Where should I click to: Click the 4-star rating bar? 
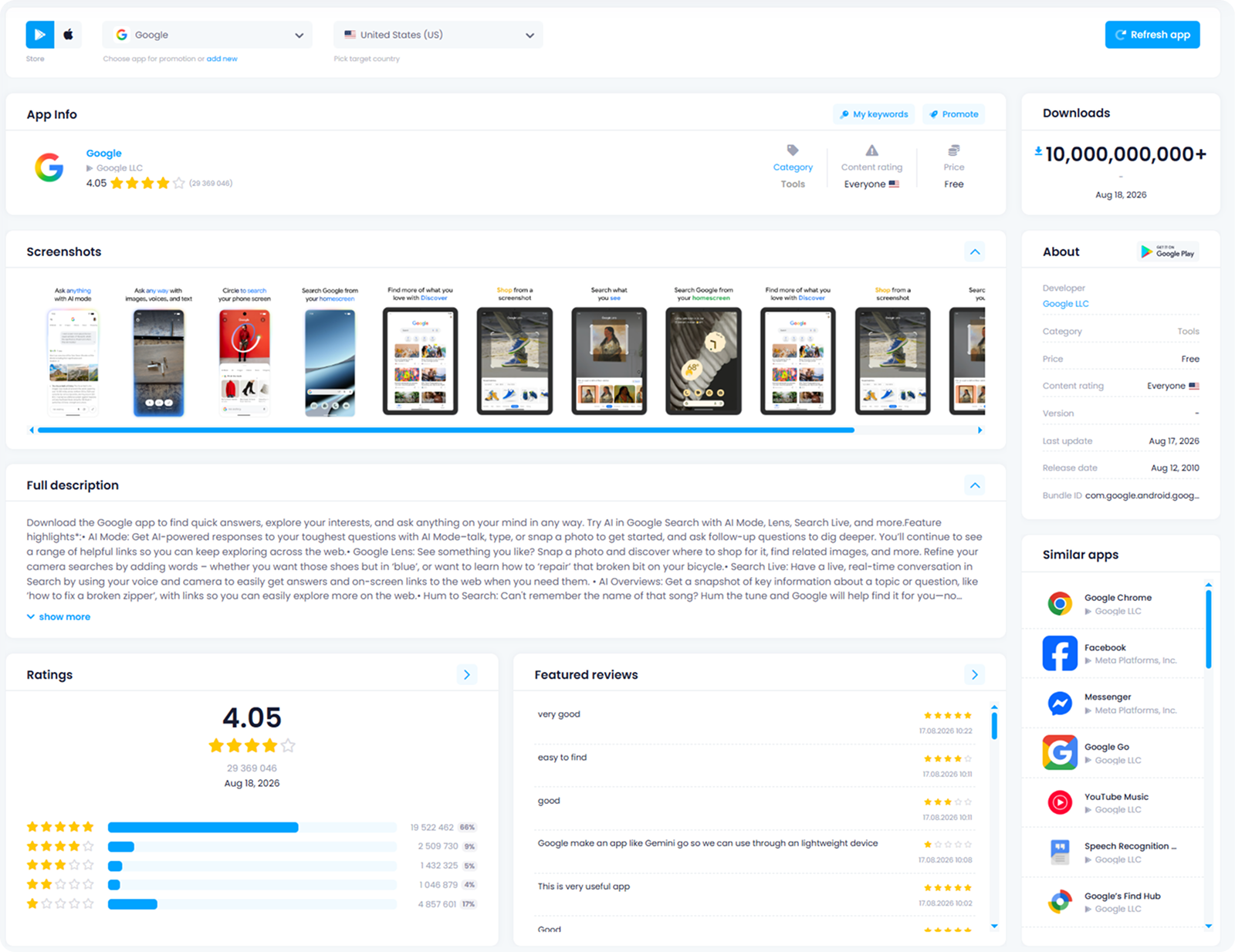point(252,846)
